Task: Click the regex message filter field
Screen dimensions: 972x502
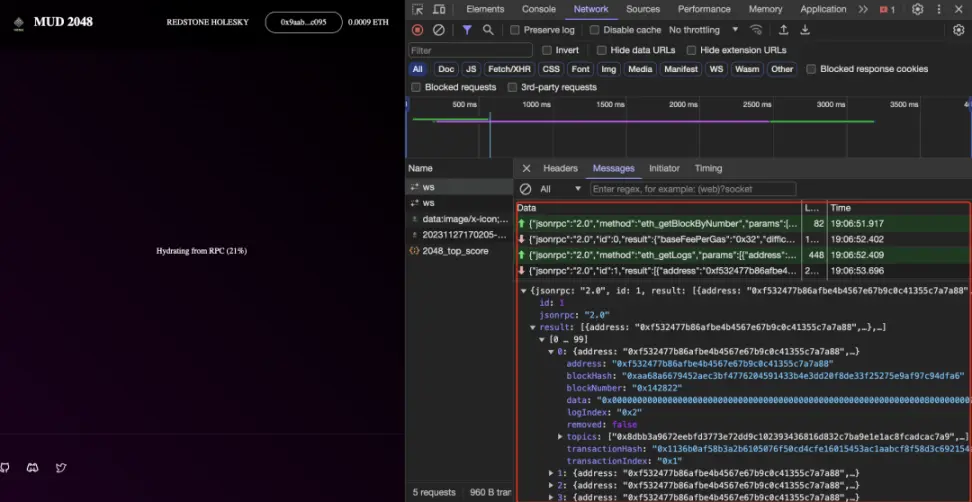Action: point(692,189)
